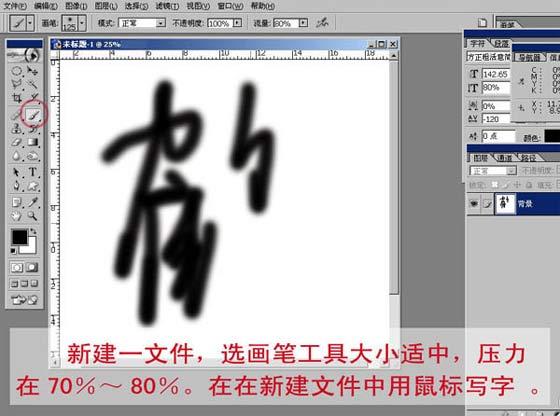Open the brush preset picker arrow
Viewport: 560px width, 416px height.
coord(82,23)
